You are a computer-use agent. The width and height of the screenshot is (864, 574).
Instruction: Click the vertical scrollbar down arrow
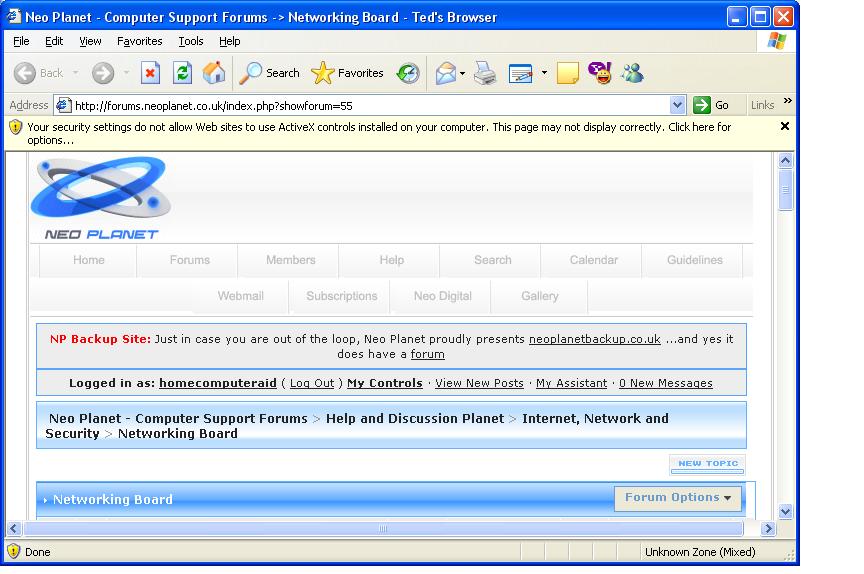click(x=785, y=512)
